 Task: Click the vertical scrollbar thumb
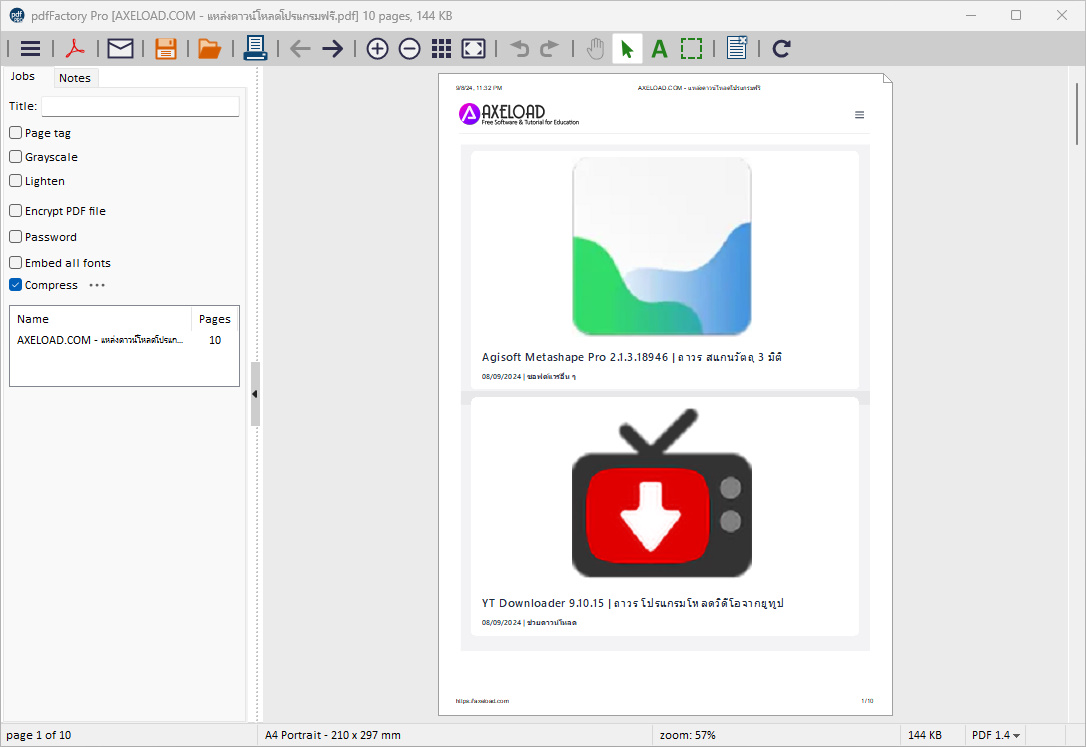click(1078, 114)
